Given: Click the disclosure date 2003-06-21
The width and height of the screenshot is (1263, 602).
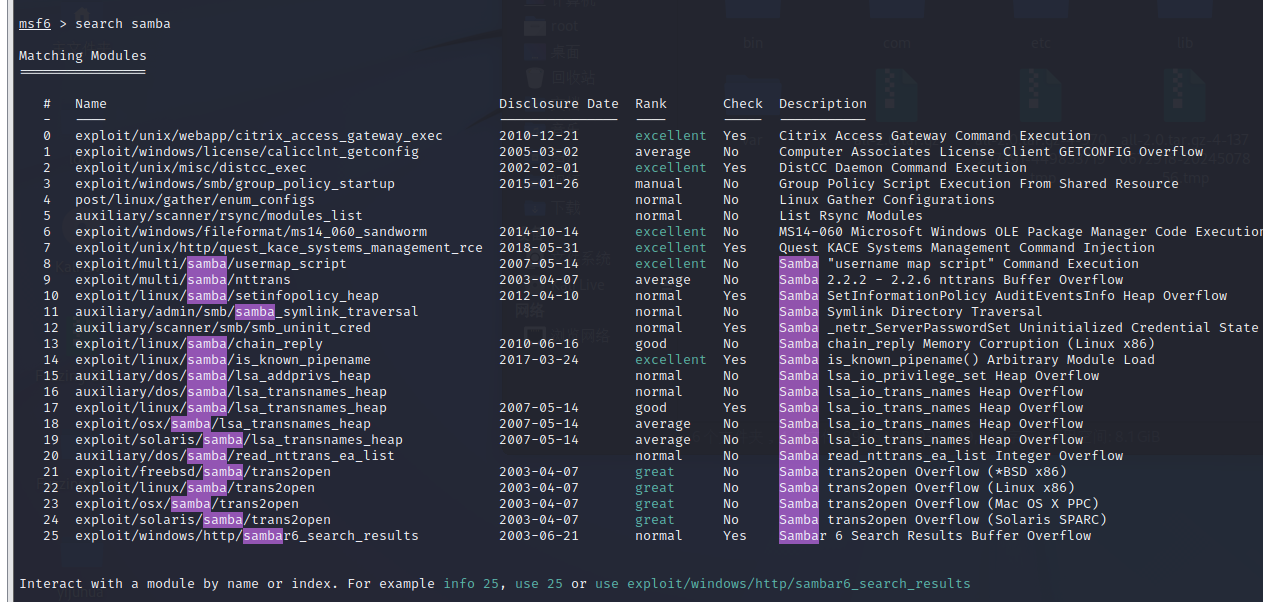Looking at the screenshot, I should [x=539, y=535].
